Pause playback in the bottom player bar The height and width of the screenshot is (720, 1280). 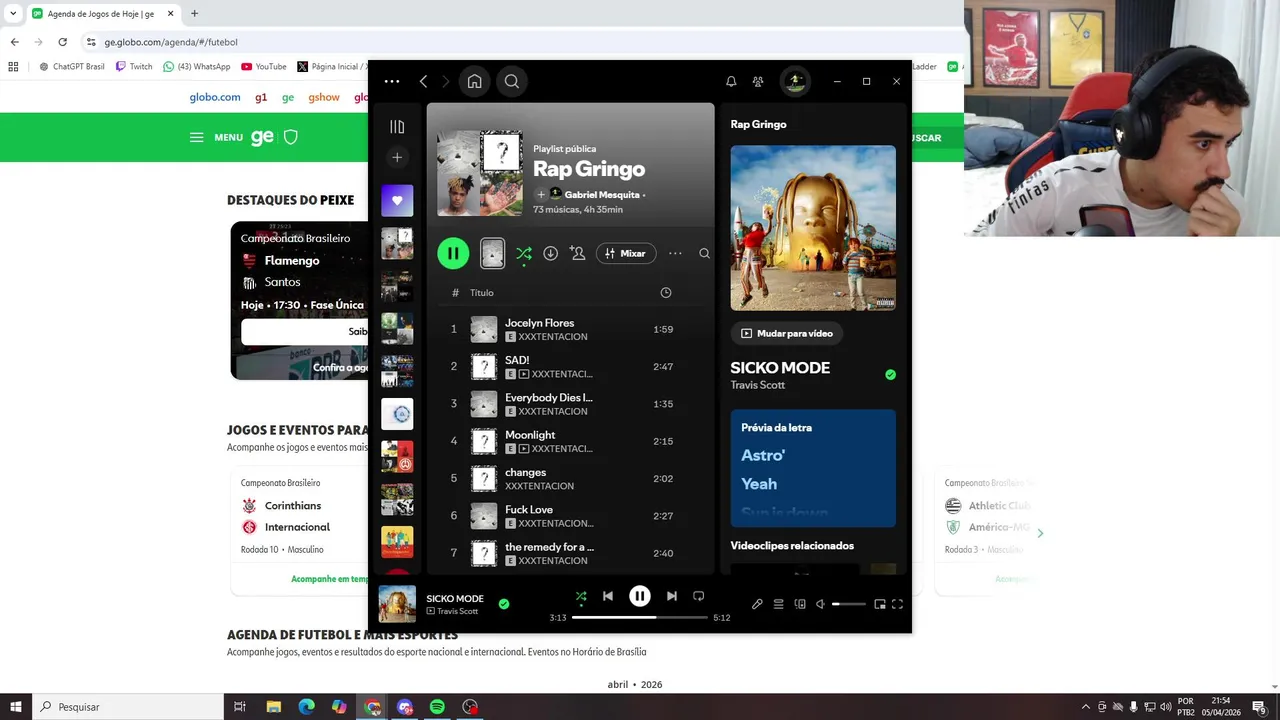[x=640, y=596]
